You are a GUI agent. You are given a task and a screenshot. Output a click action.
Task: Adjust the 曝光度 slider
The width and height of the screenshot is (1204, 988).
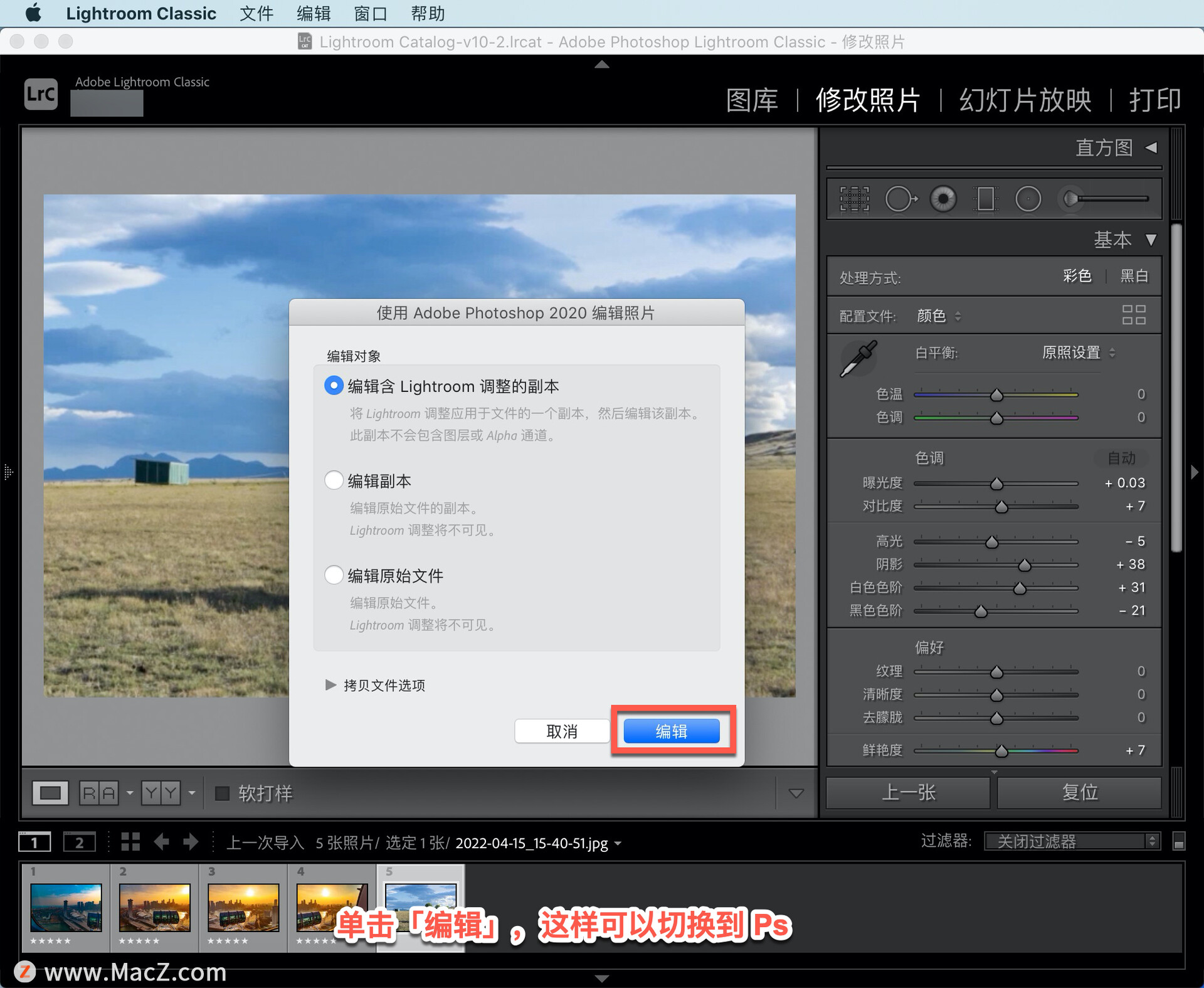click(x=996, y=484)
